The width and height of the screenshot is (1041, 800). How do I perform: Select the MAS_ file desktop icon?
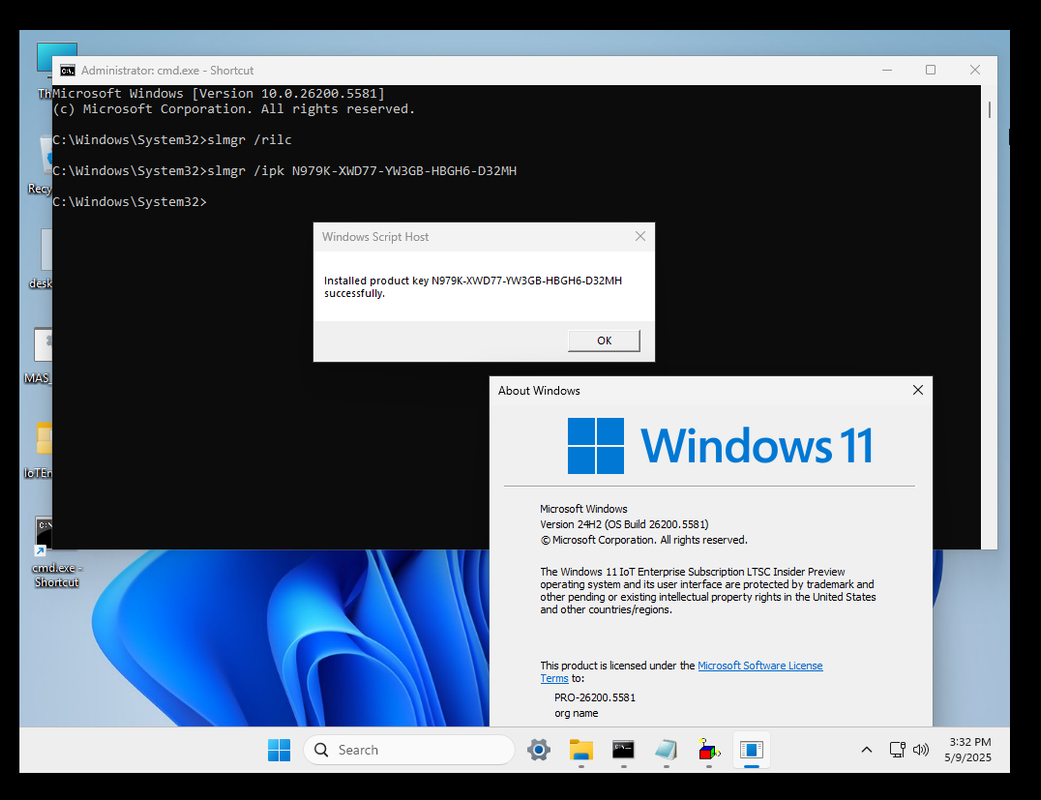point(40,355)
